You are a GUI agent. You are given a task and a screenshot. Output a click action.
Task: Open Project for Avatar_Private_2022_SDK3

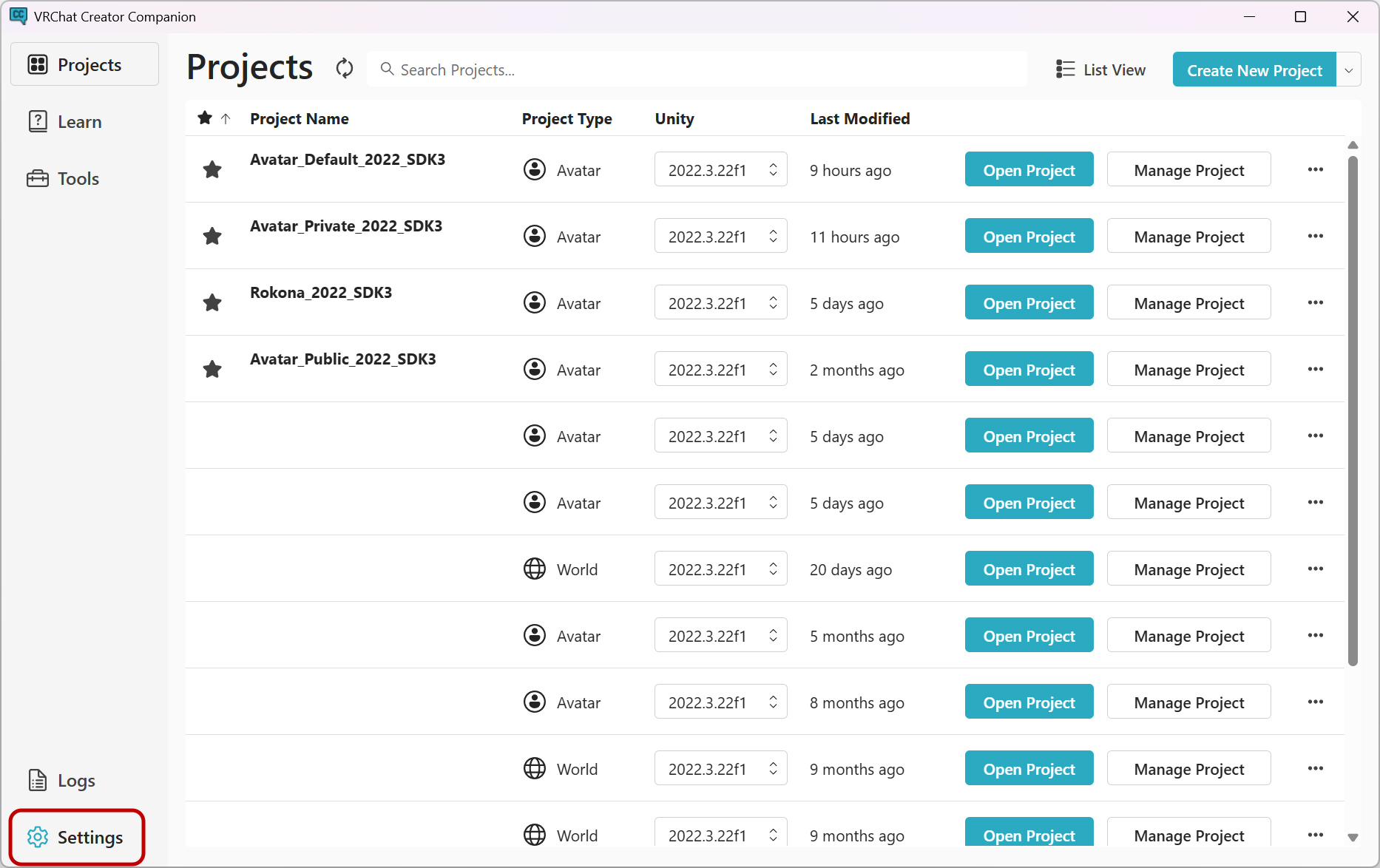coord(1029,237)
